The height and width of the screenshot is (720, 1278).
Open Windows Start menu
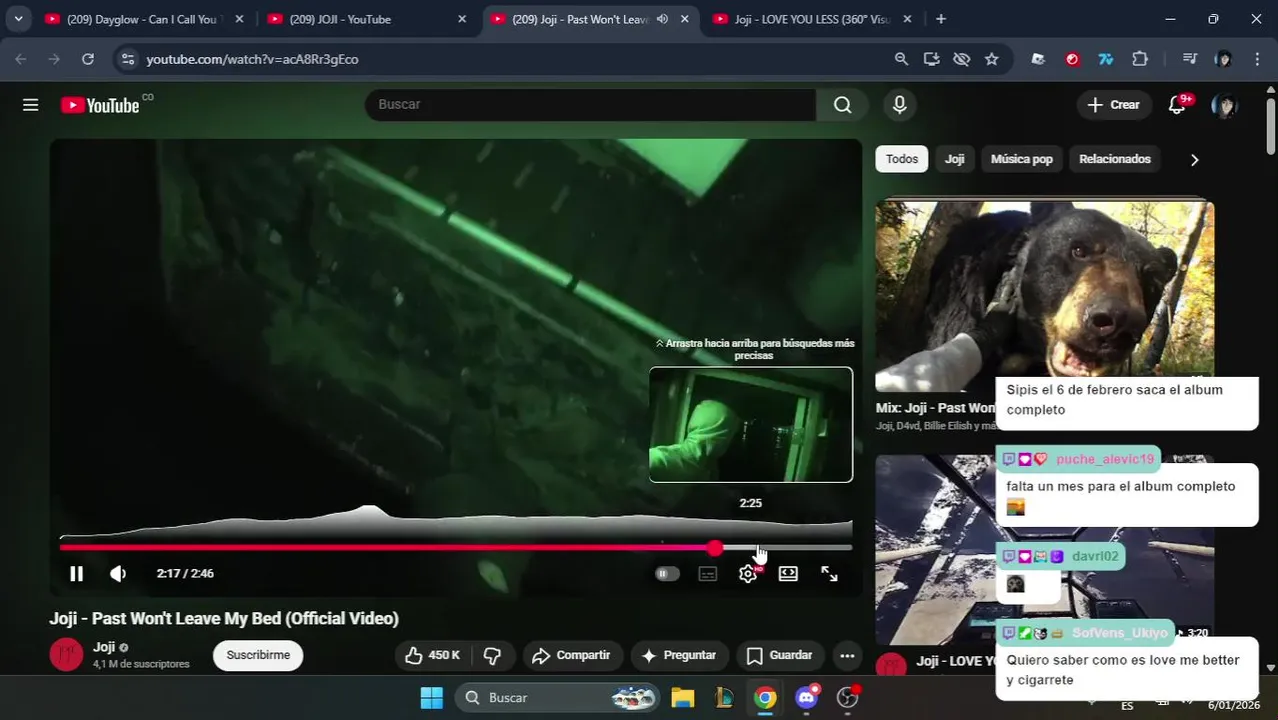coord(431,697)
